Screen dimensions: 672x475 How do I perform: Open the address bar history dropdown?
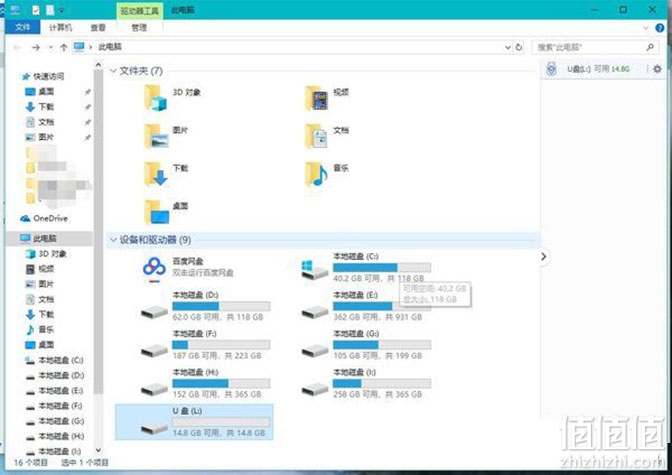click(506, 47)
